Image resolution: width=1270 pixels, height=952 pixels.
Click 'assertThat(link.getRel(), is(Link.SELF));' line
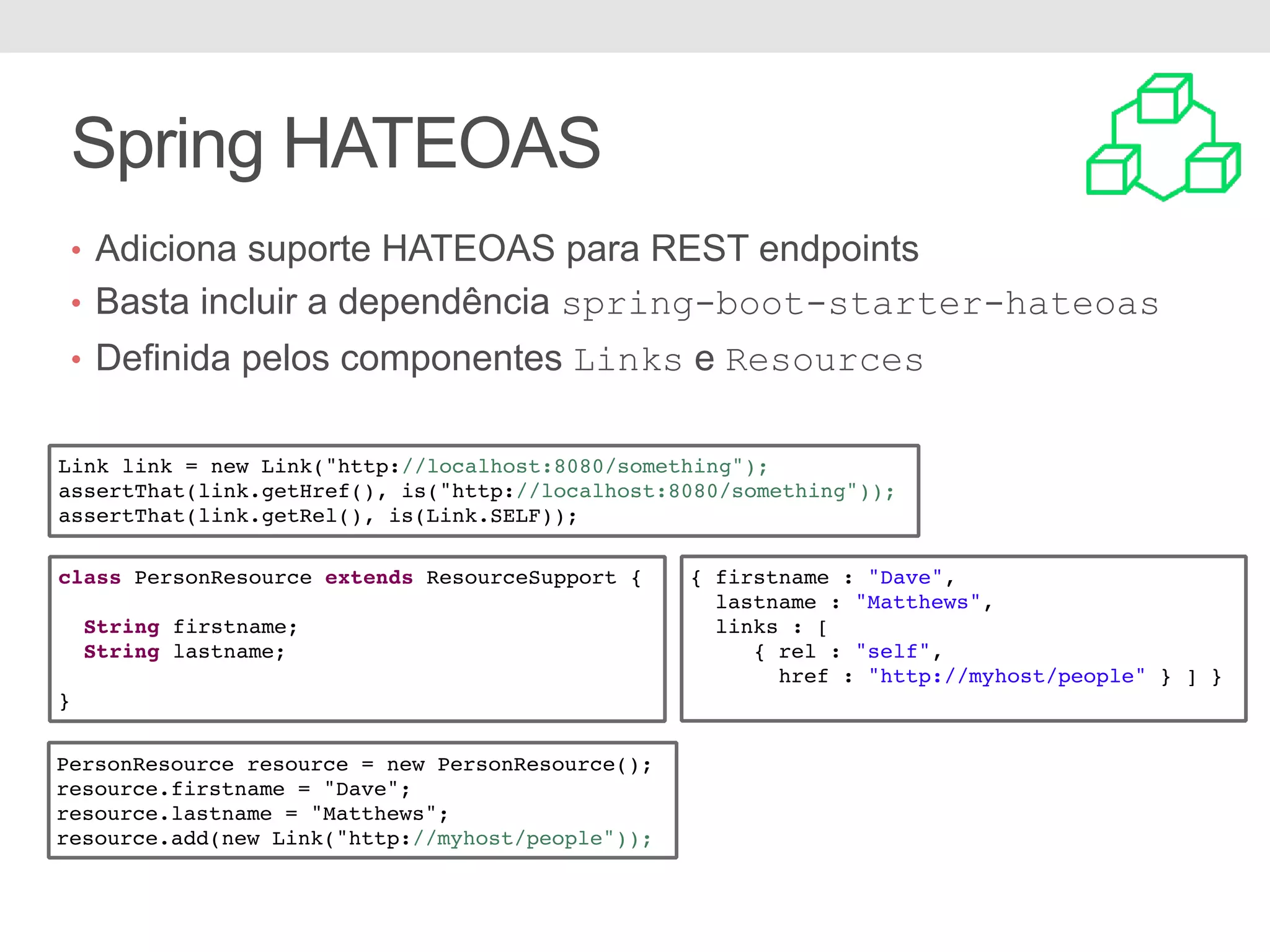click(x=317, y=516)
